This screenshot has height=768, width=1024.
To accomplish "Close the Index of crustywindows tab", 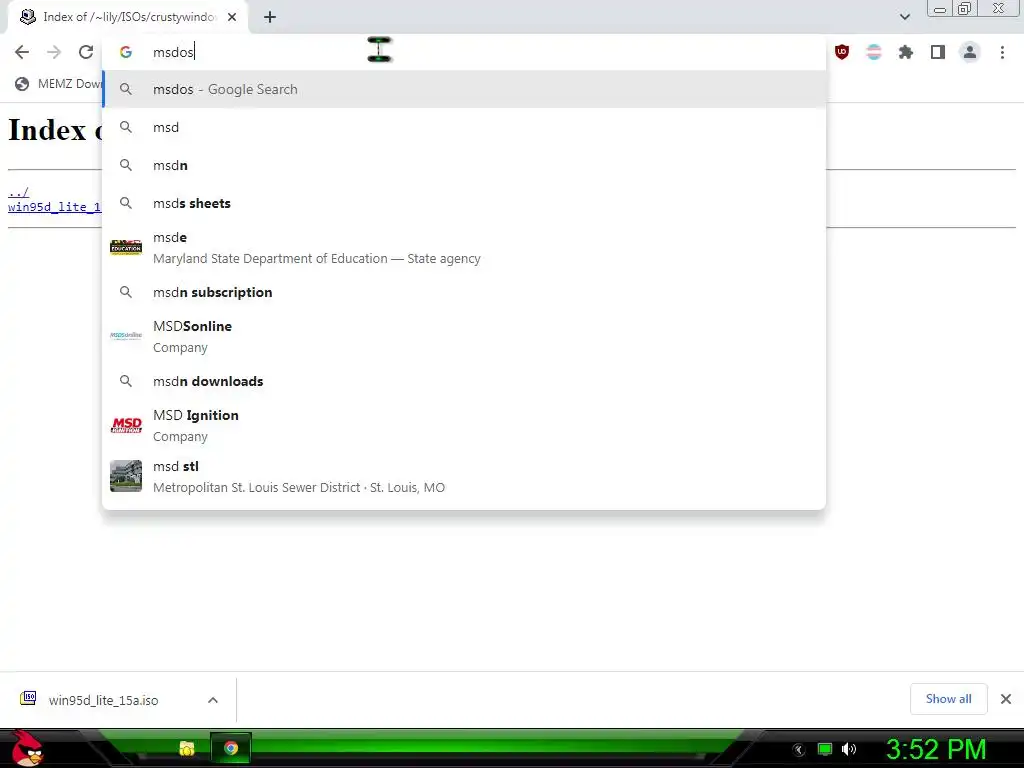I will click(x=232, y=17).
